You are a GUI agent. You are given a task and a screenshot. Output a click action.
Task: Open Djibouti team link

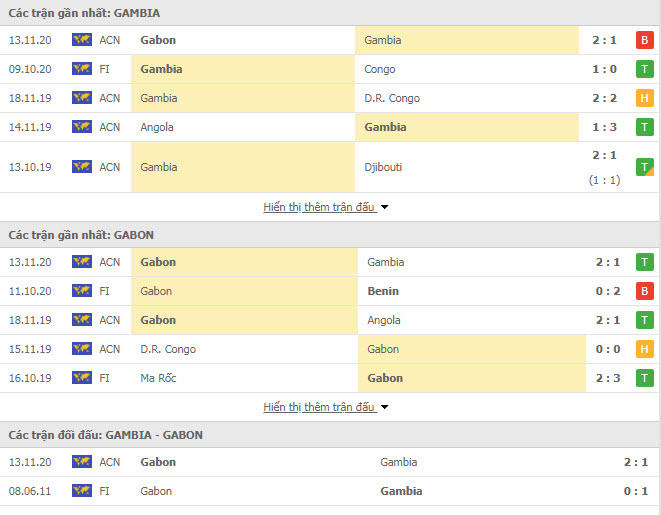click(383, 167)
